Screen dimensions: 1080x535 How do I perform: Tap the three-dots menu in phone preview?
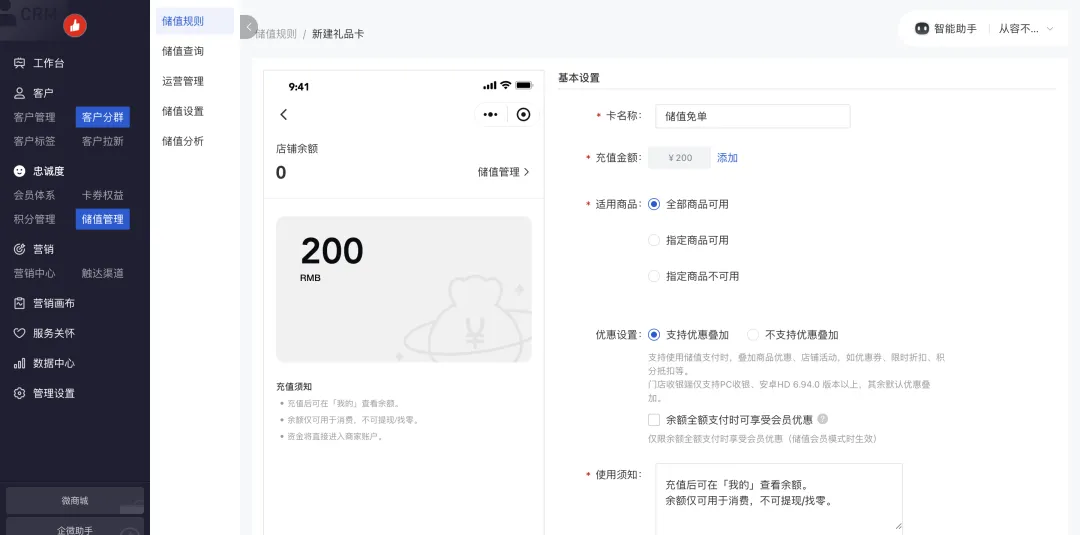[490, 115]
